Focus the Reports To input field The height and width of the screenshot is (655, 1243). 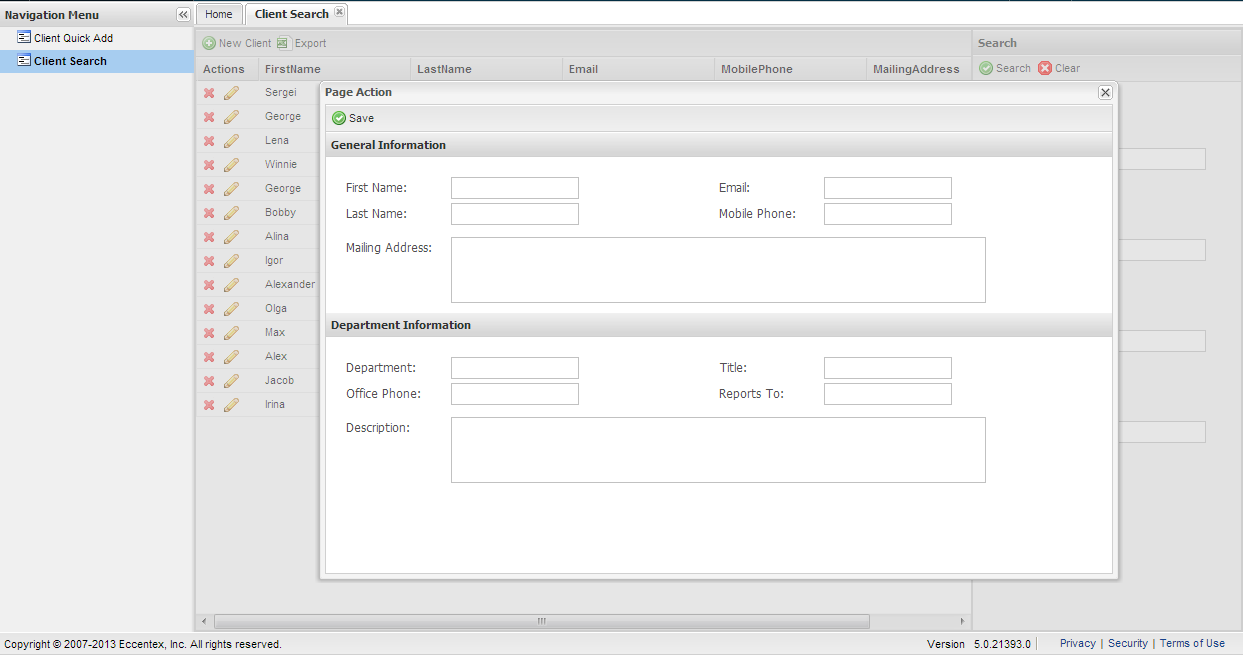(888, 394)
